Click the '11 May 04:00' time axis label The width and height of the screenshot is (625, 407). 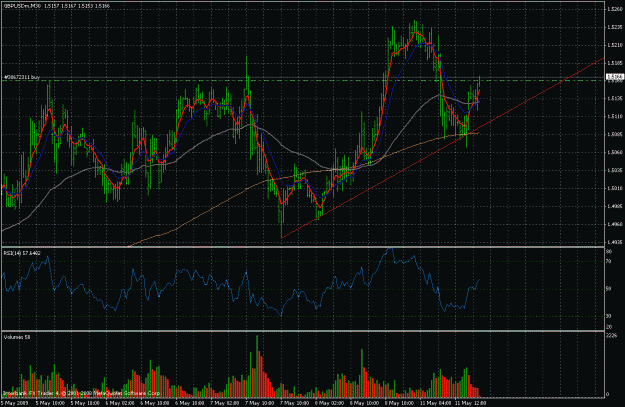click(435, 403)
